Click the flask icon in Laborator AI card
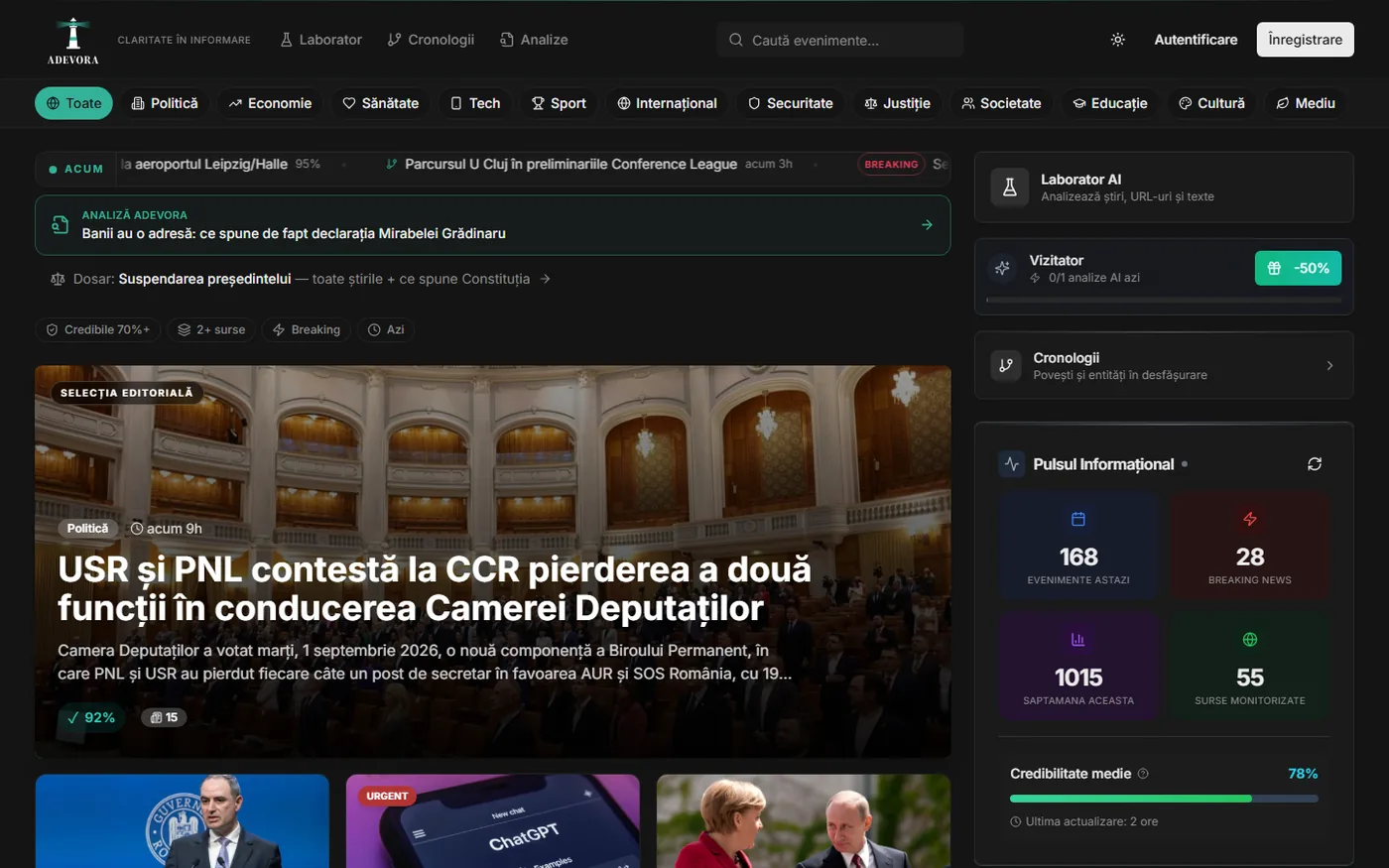 (x=1010, y=187)
